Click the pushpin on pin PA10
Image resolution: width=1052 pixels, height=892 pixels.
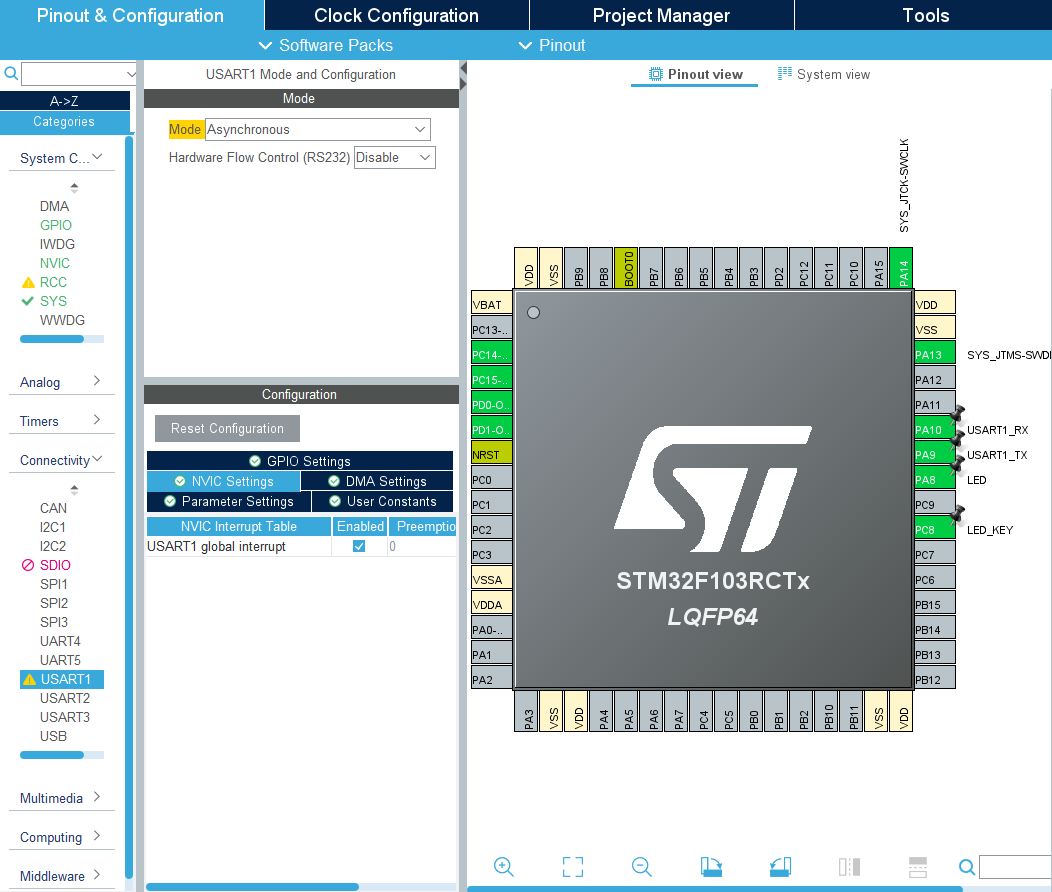click(x=957, y=413)
